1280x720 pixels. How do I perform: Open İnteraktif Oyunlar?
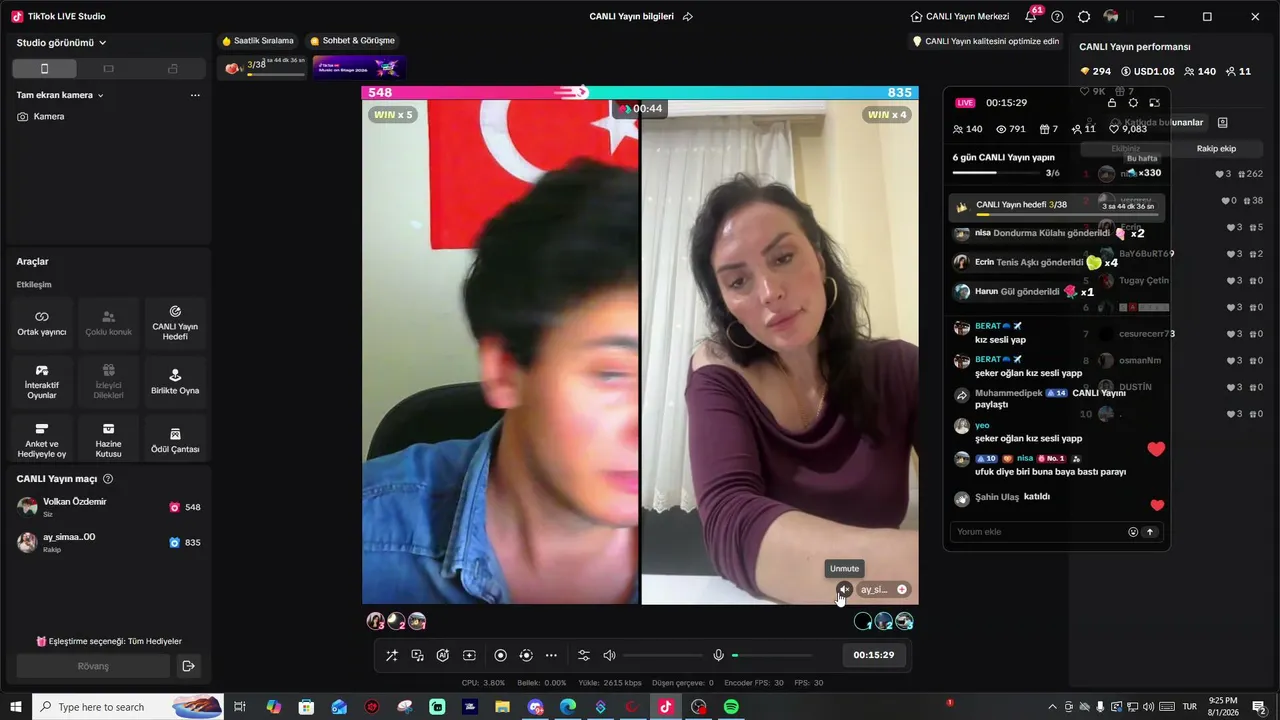[x=42, y=381]
